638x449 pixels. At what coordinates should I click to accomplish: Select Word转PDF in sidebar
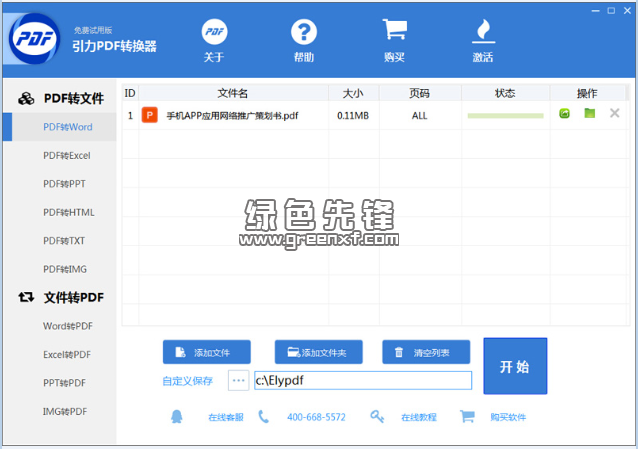coord(68,326)
